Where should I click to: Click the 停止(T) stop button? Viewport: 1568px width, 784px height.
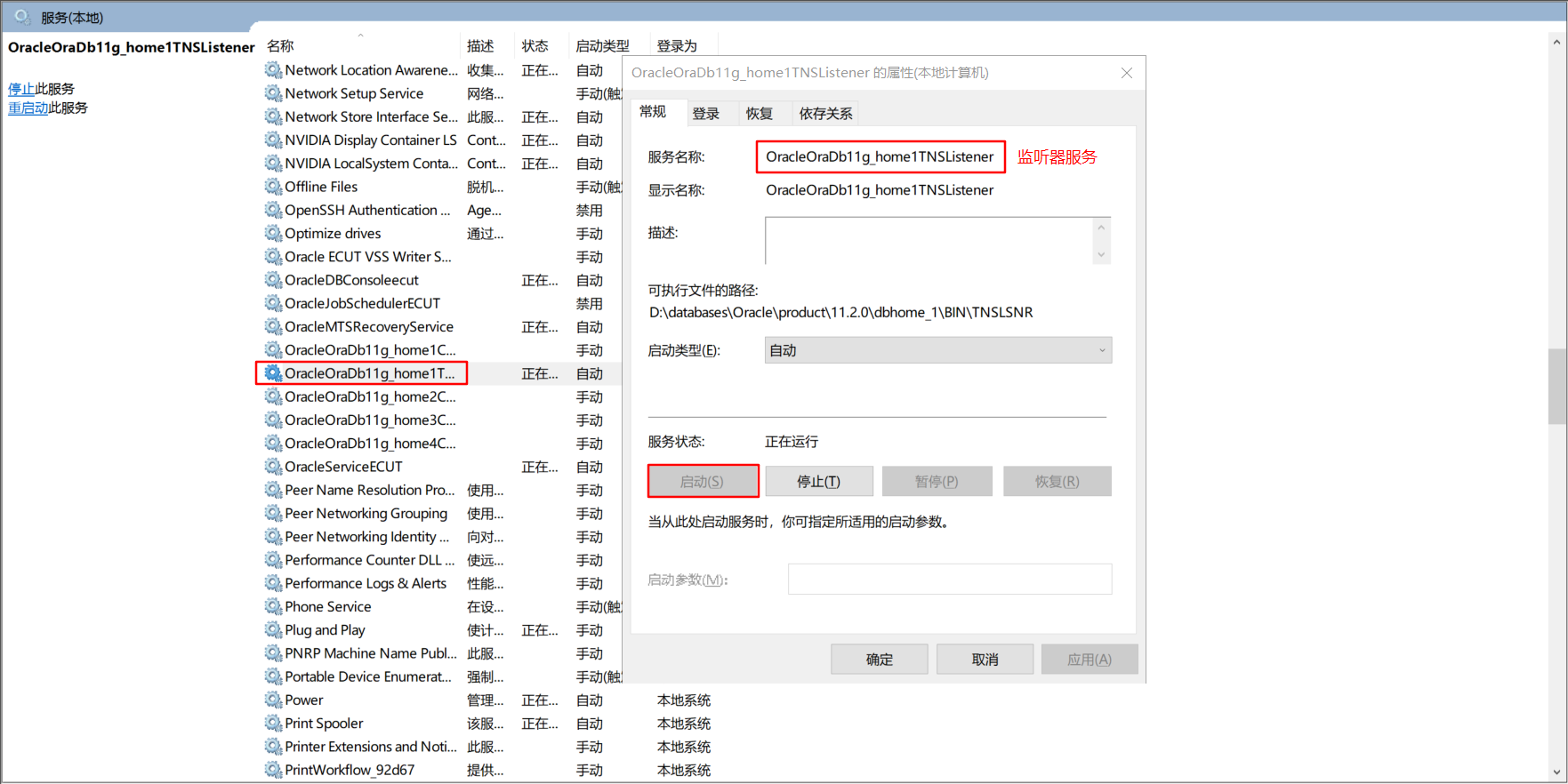click(x=818, y=481)
